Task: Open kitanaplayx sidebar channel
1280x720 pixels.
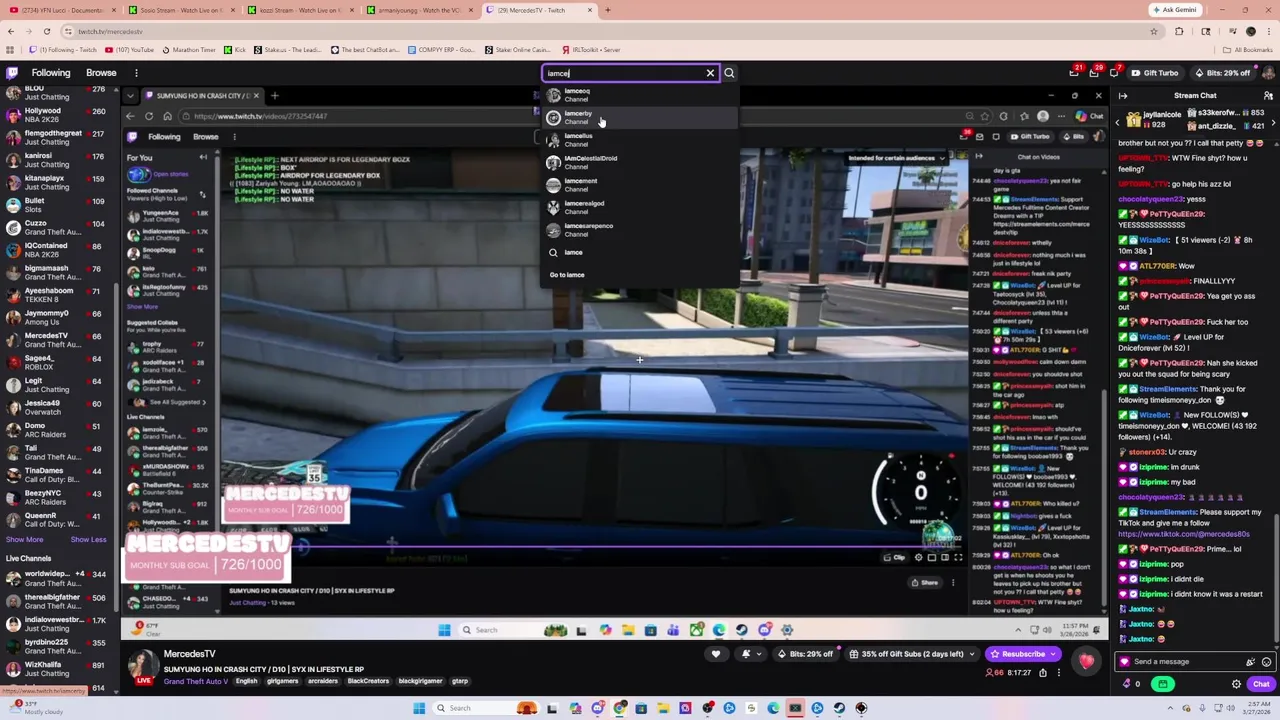Action: tap(58, 182)
